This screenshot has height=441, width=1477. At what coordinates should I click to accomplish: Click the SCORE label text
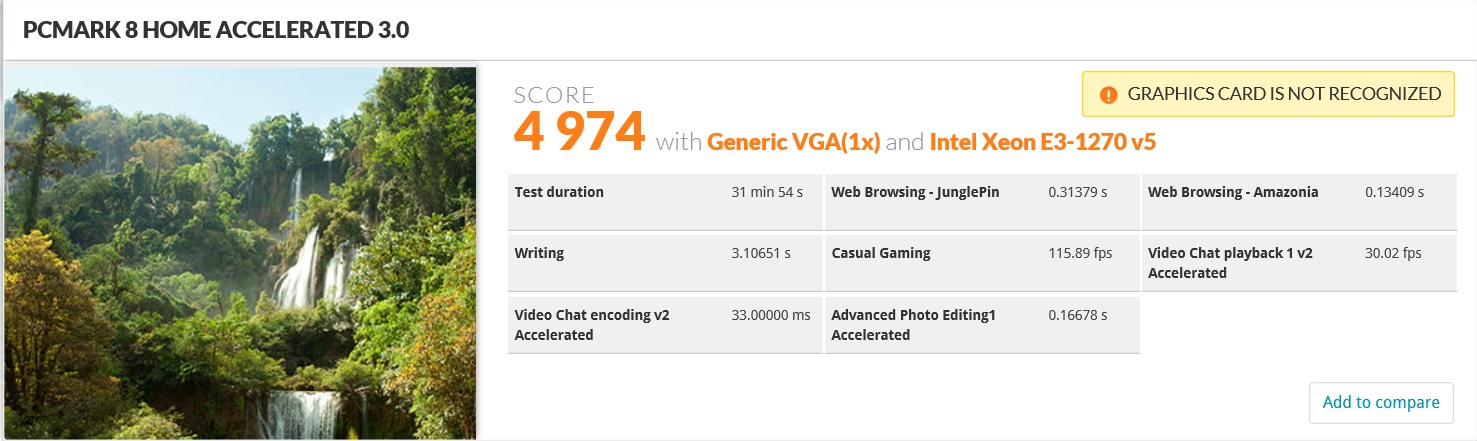point(554,96)
